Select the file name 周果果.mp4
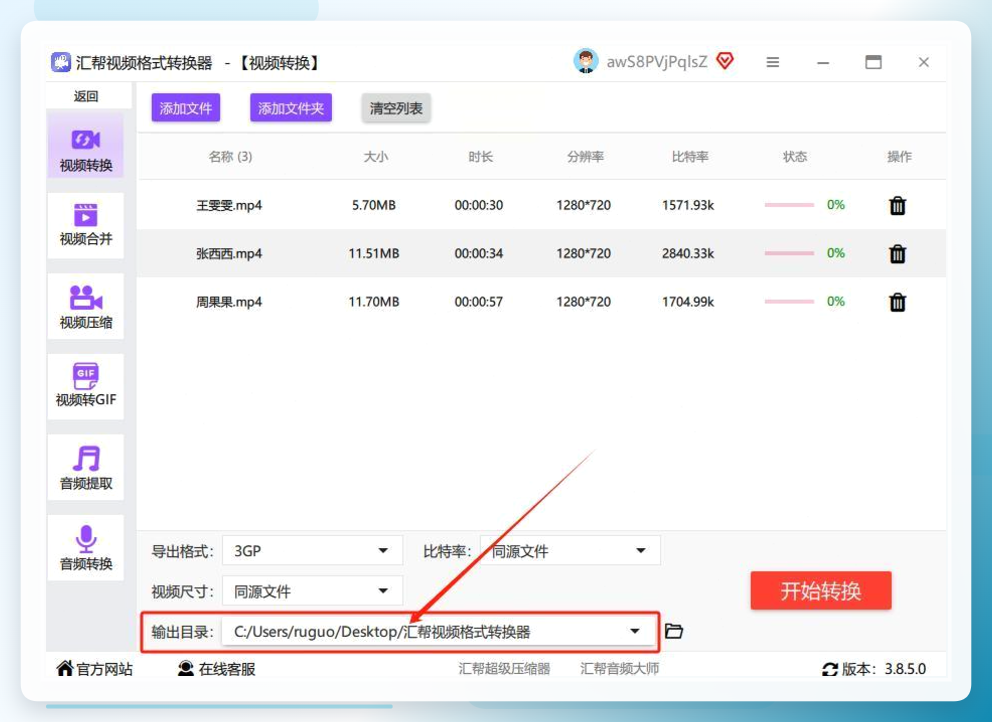The width and height of the screenshot is (992, 722). [229, 302]
